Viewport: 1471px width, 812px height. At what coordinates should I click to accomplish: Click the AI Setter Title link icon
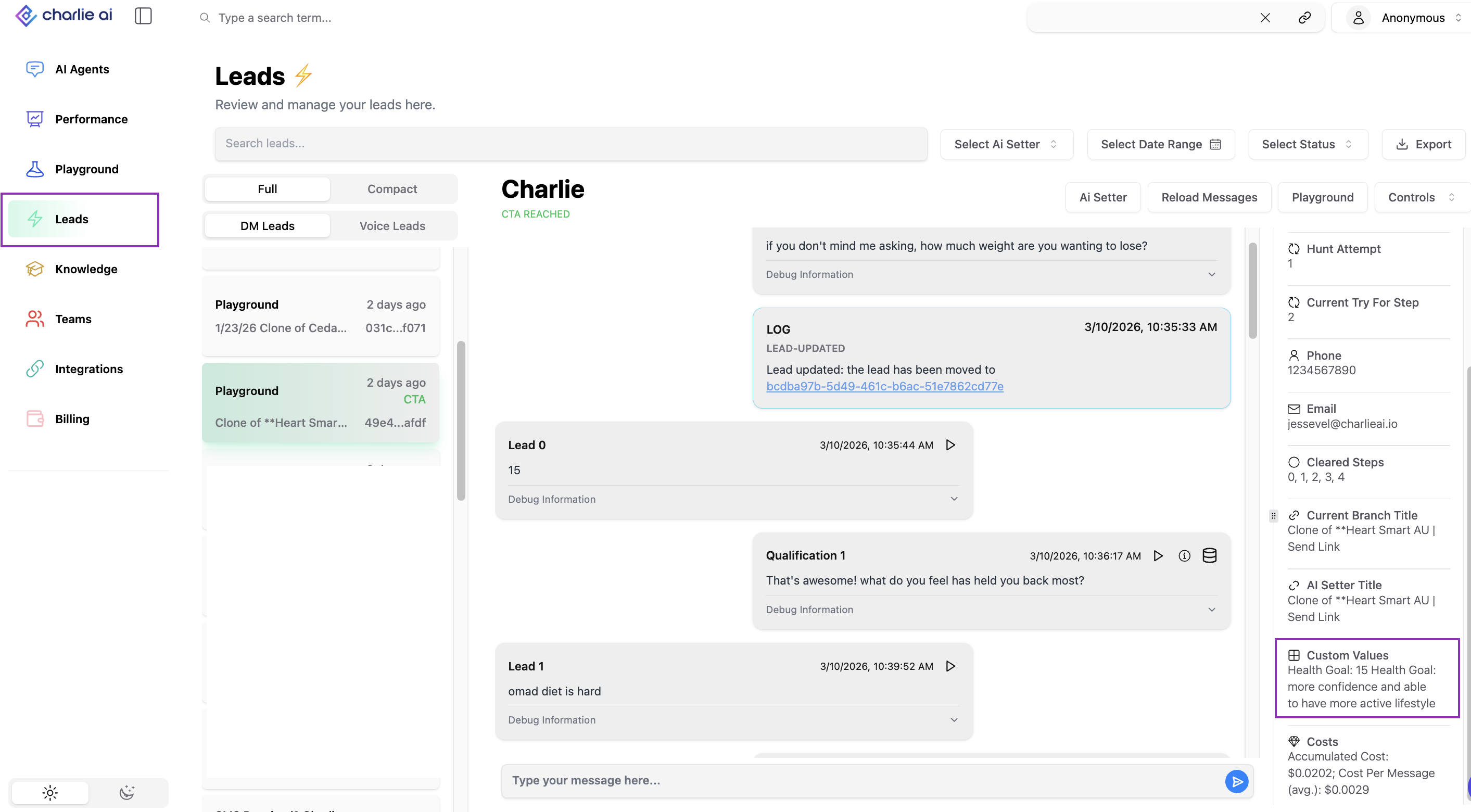tap(1294, 585)
